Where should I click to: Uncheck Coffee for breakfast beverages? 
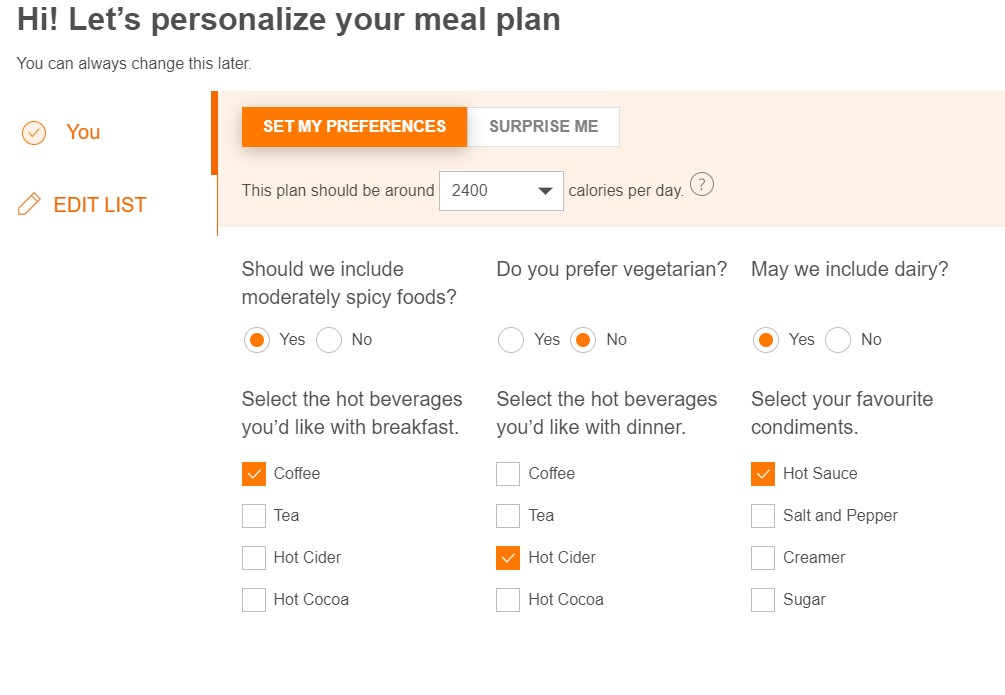(x=254, y=474)
